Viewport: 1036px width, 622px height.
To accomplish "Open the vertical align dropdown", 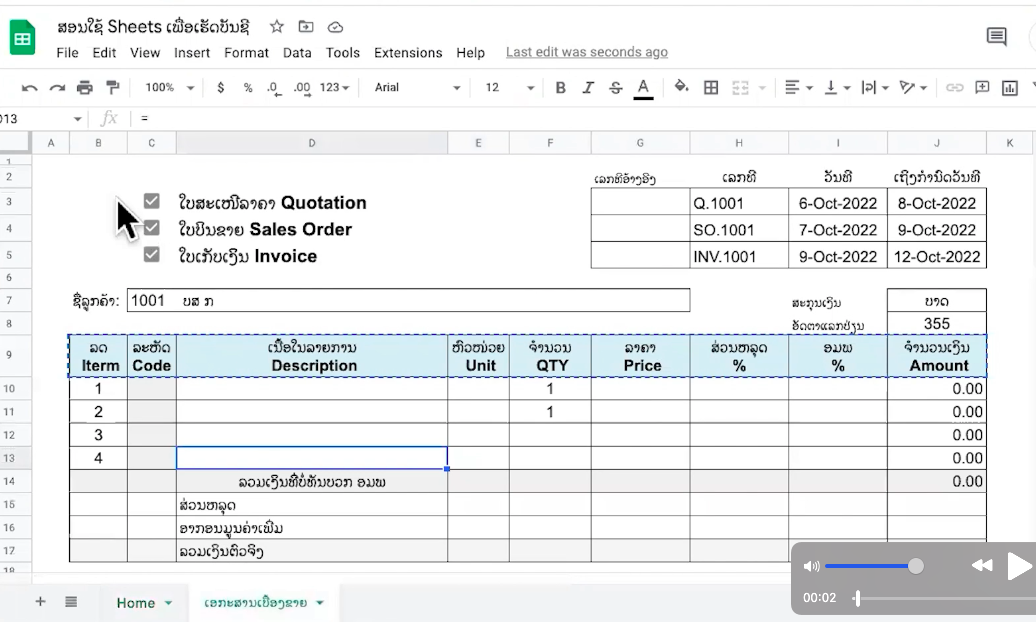I will coord(836,87).
